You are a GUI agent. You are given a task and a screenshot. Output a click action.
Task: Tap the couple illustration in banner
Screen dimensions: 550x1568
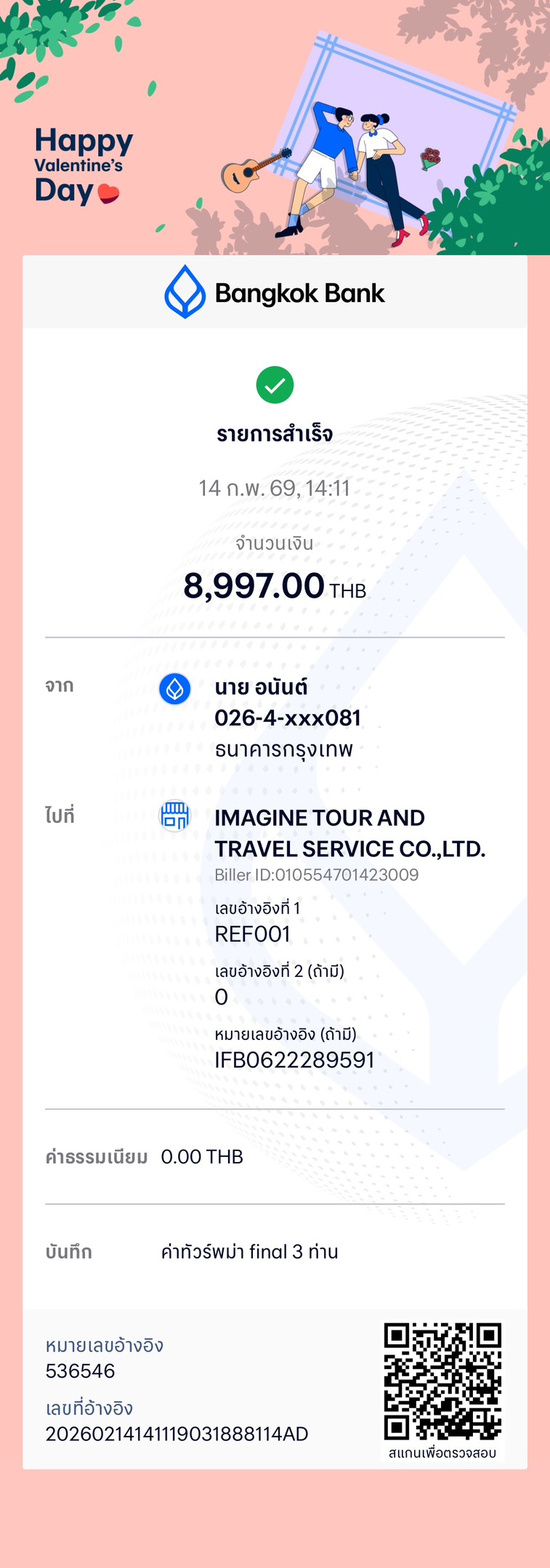356,167
